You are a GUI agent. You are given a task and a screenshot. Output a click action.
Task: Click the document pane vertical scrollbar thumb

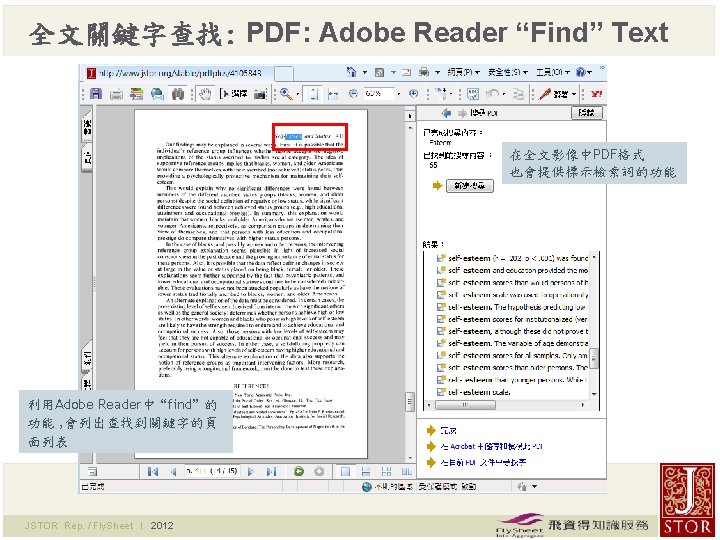click(410, 402)
